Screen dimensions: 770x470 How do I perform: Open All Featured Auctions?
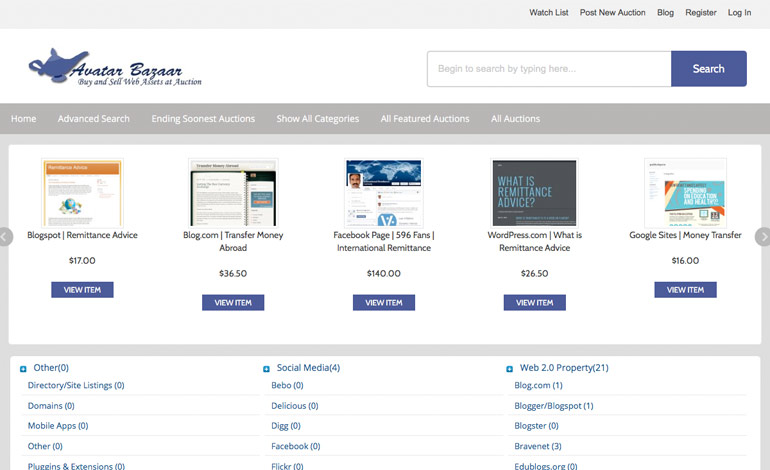(x=425, y=119)
